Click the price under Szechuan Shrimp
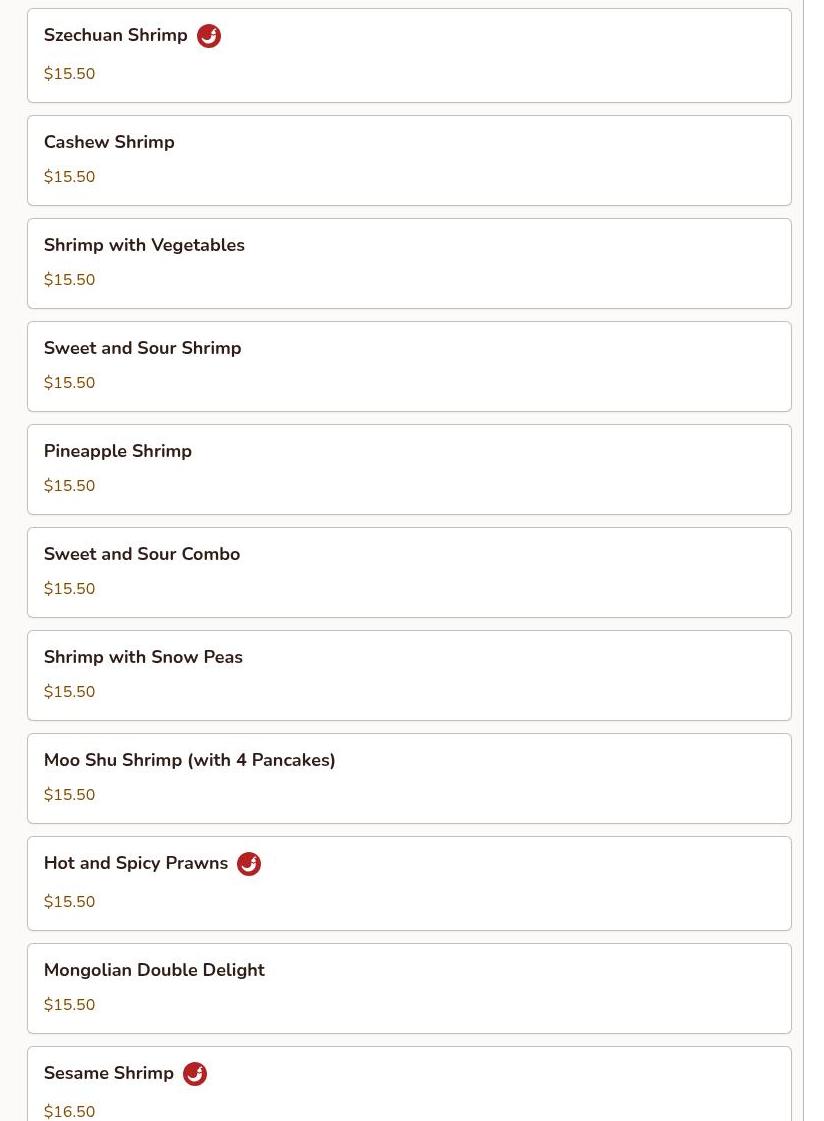The image size is (824, 1121). (x=69, y=74)
